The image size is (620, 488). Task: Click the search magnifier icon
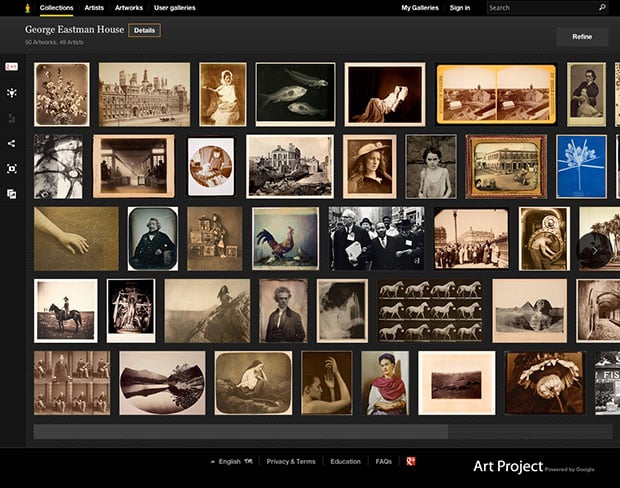(x=602, y=7)
